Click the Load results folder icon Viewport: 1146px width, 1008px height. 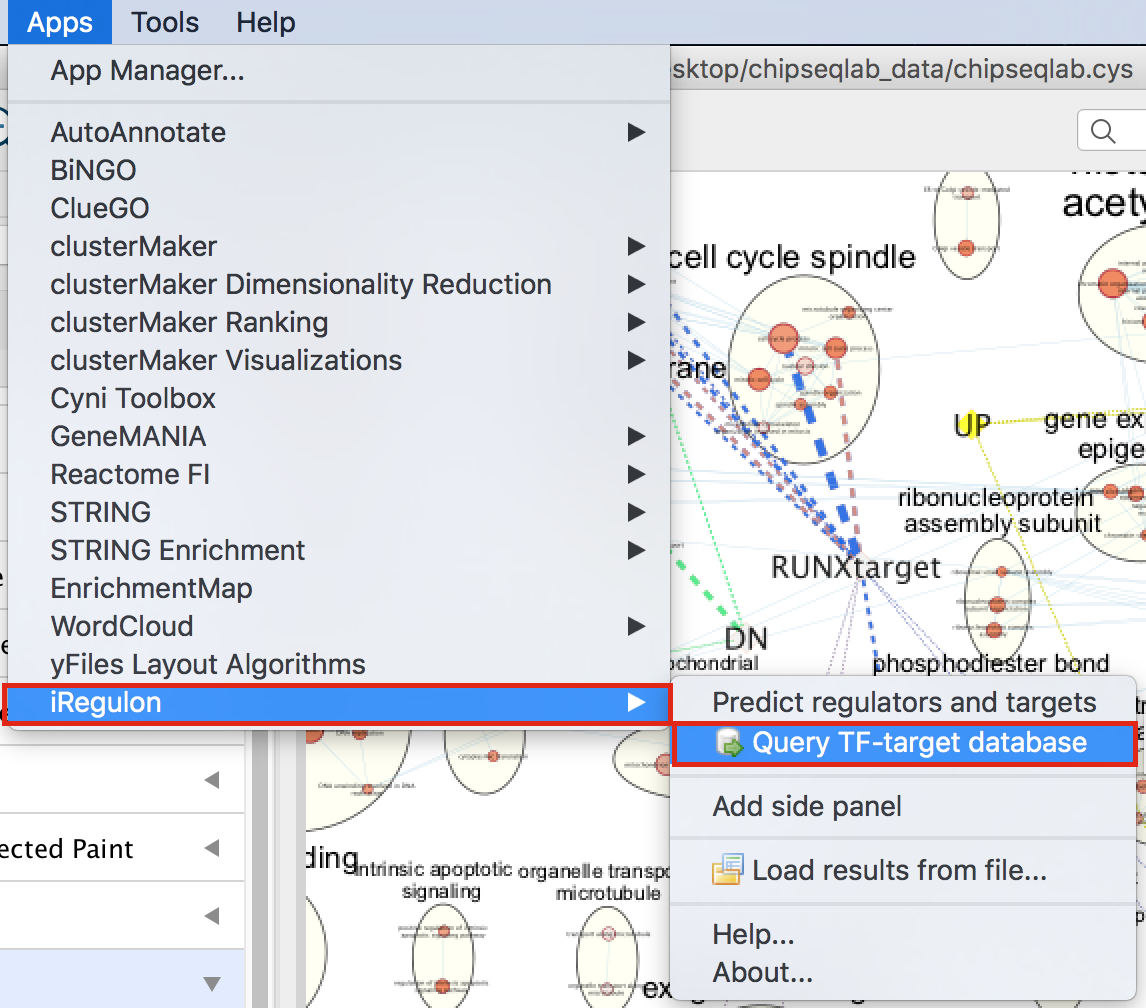[x=728, y=871]
